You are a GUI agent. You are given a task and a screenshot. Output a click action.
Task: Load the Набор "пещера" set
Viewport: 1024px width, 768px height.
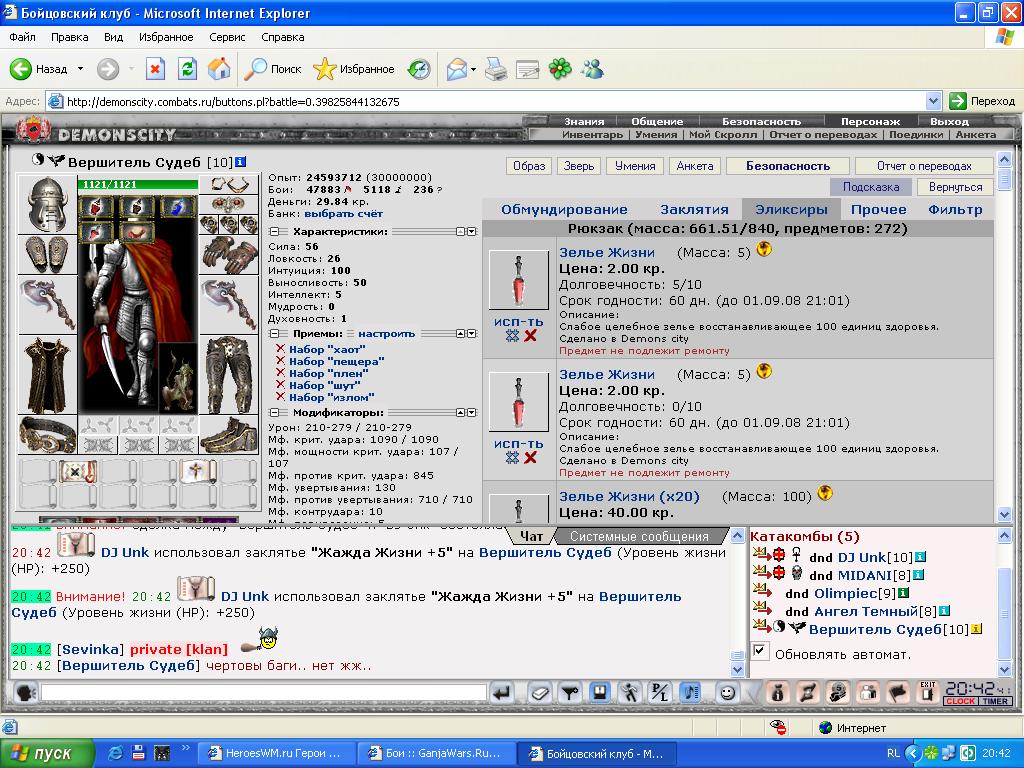336,361
